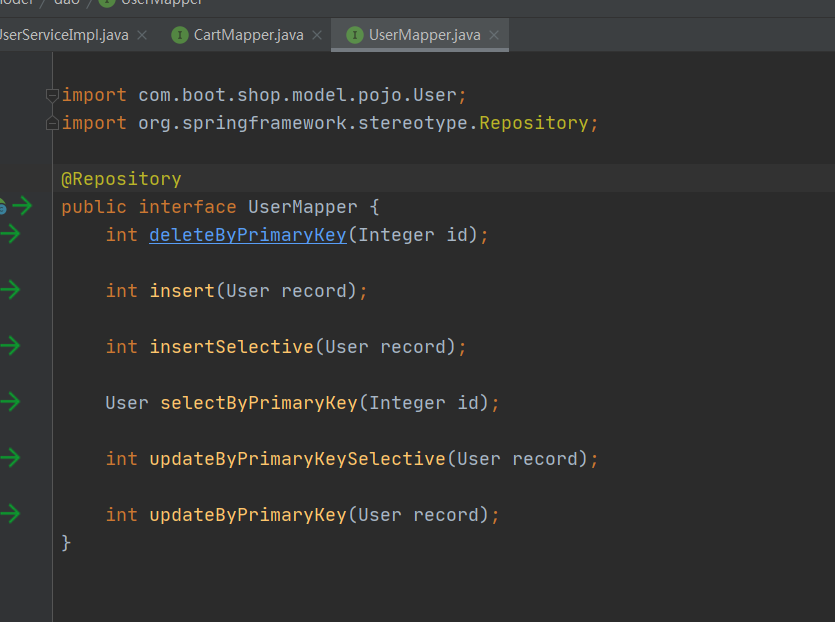Click the selectByPrimaryKey method name
Screen dimensions: 835x622
click(x=259, y=403)
